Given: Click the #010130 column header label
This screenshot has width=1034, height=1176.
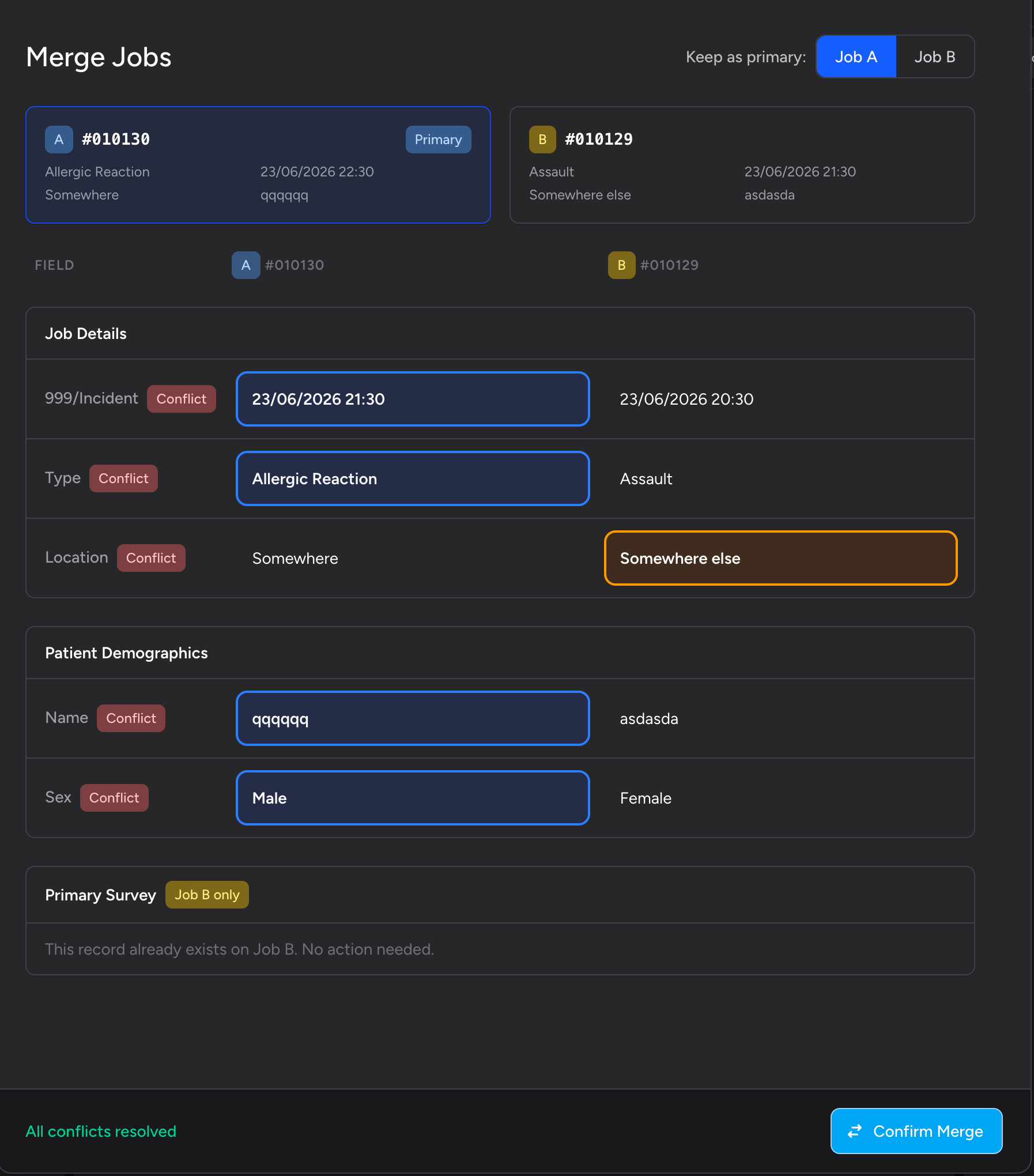Looking at the screenshot, I should click(295, 265).
